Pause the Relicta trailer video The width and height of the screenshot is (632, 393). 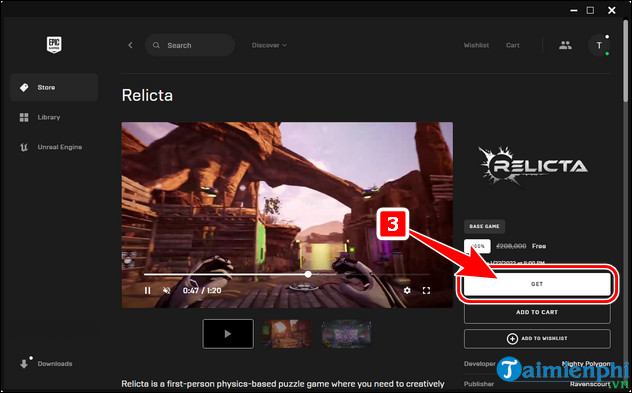(148, 290)
